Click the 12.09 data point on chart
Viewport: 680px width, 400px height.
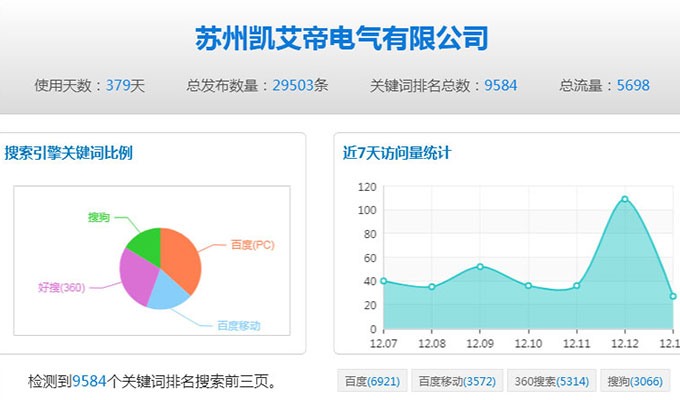[x=480, y=266]
